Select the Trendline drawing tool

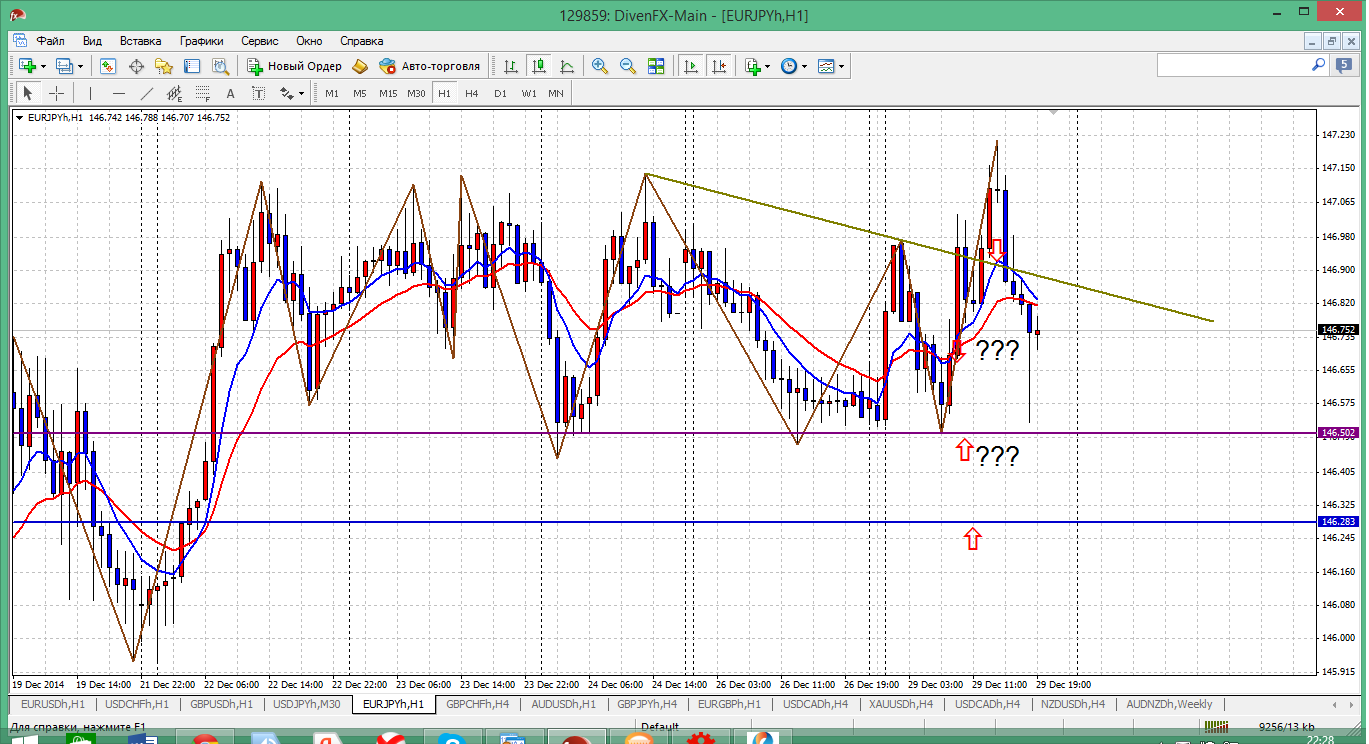point(147,93)
